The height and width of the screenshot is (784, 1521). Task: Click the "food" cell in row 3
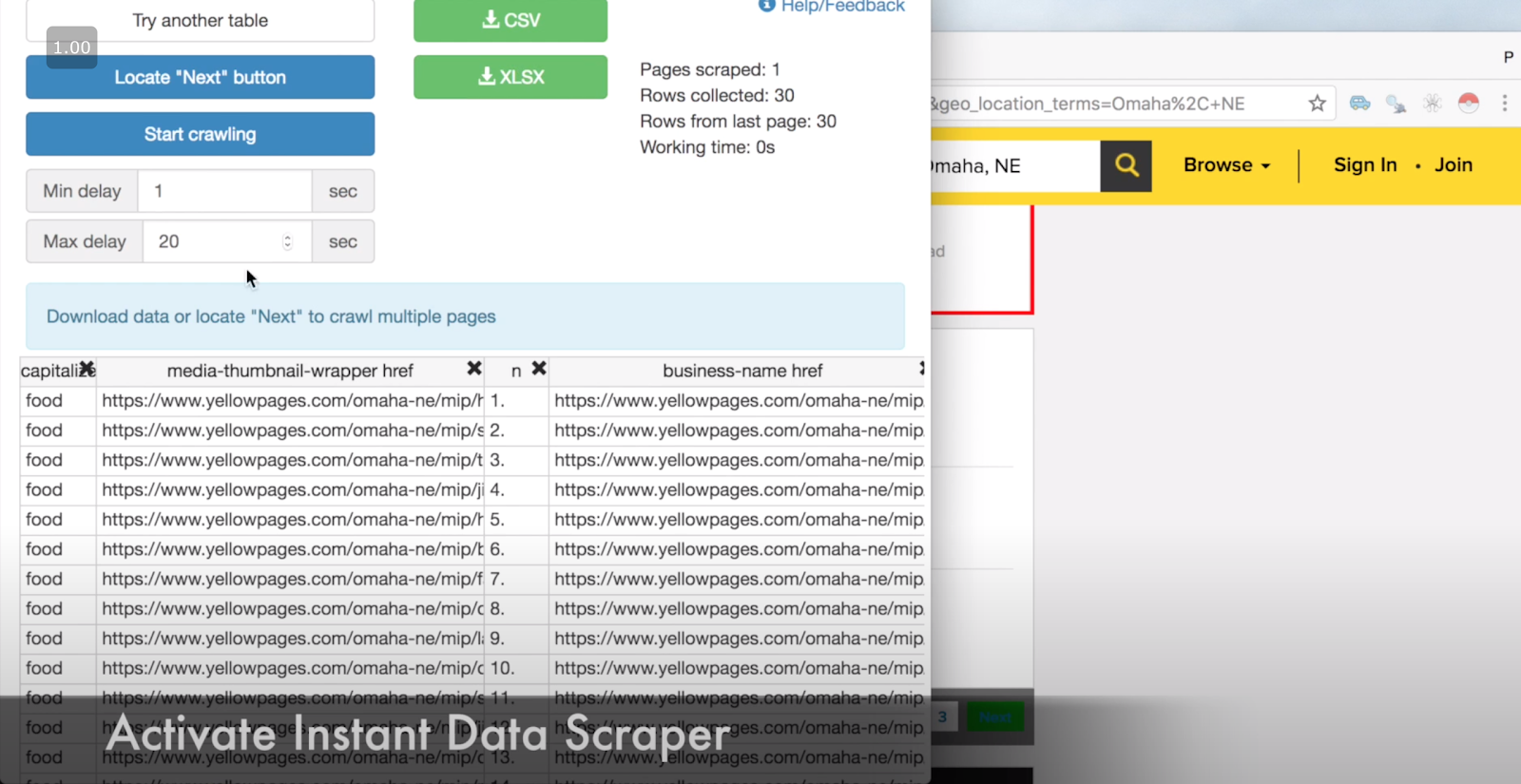57,460
